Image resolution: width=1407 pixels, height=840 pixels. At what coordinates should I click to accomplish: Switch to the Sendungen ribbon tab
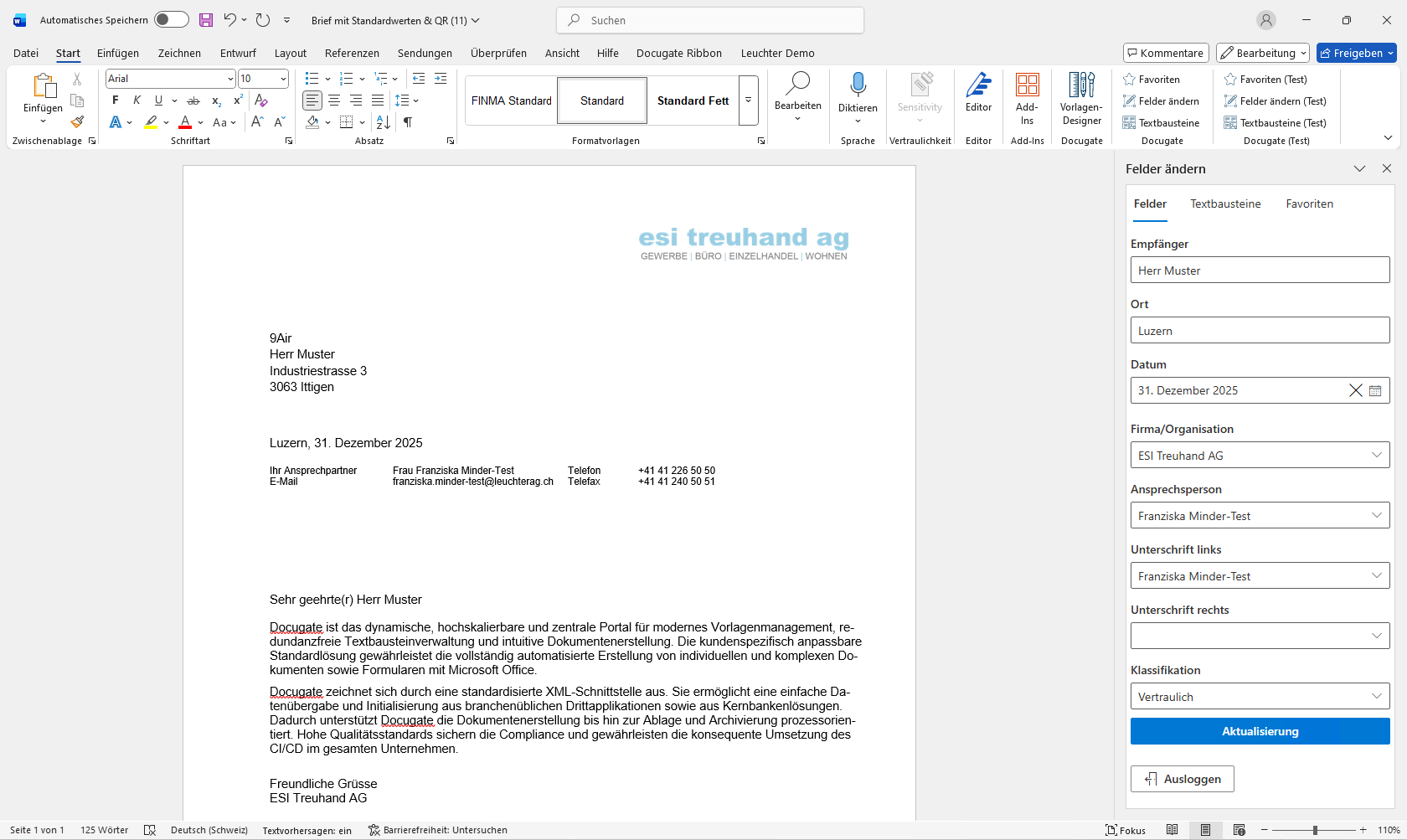click(425, 53)
